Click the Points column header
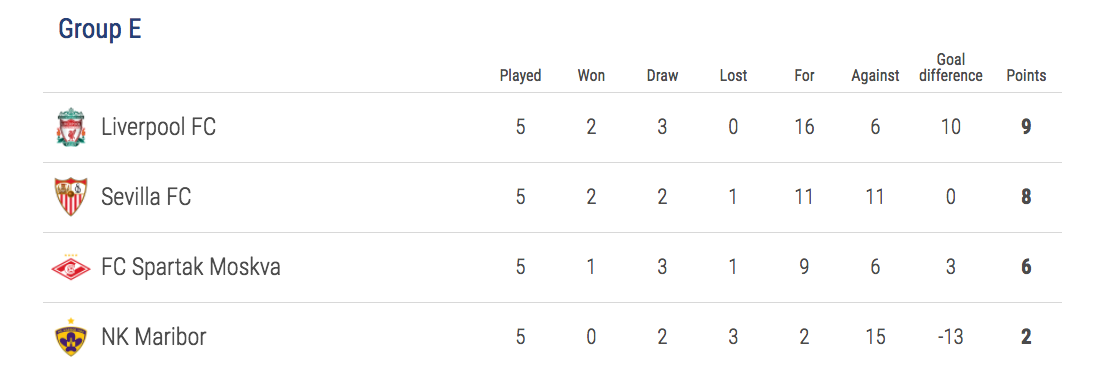 [x=1026, y=76]
